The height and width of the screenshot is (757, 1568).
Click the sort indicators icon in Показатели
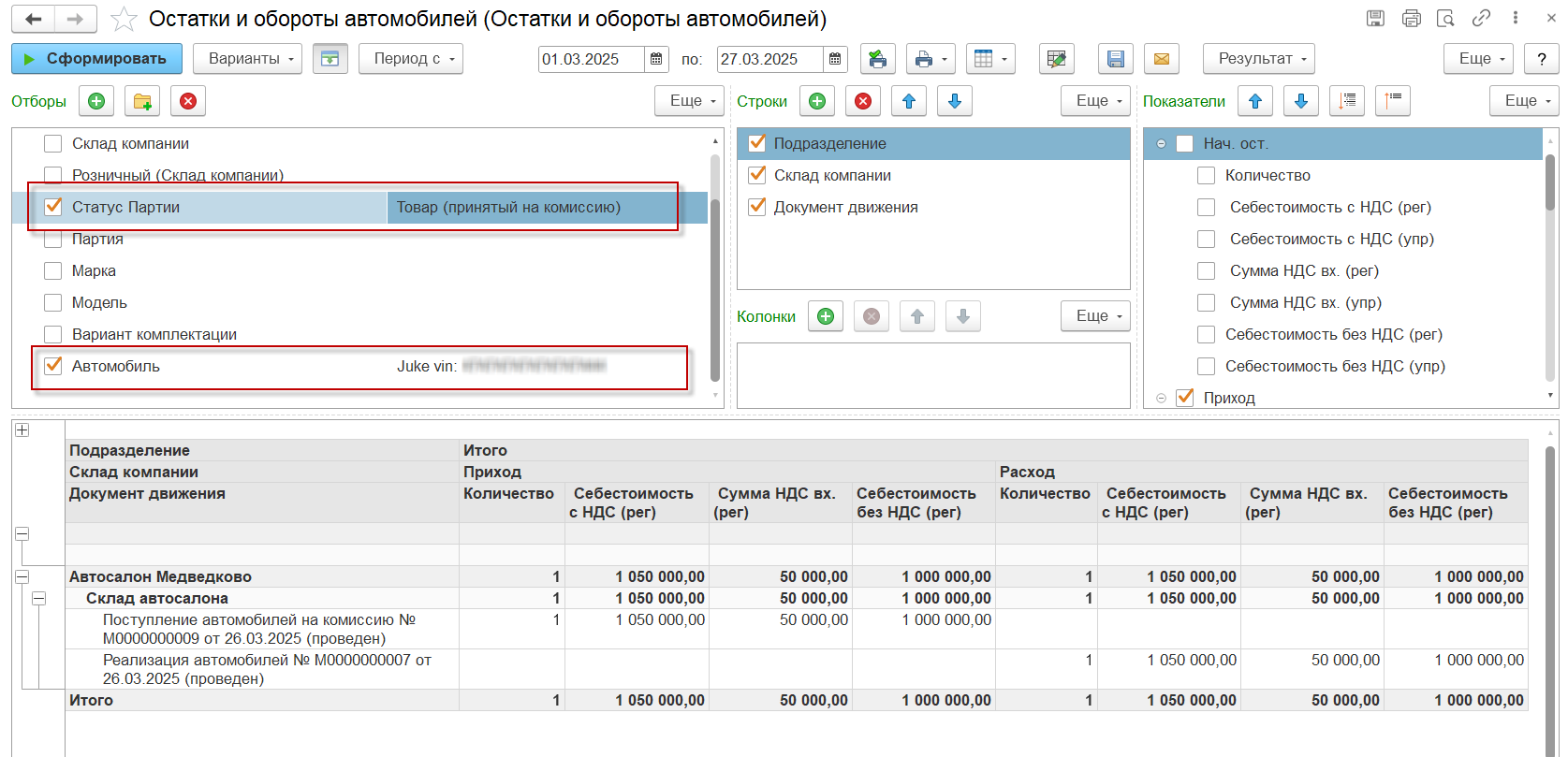point(1347,101)
